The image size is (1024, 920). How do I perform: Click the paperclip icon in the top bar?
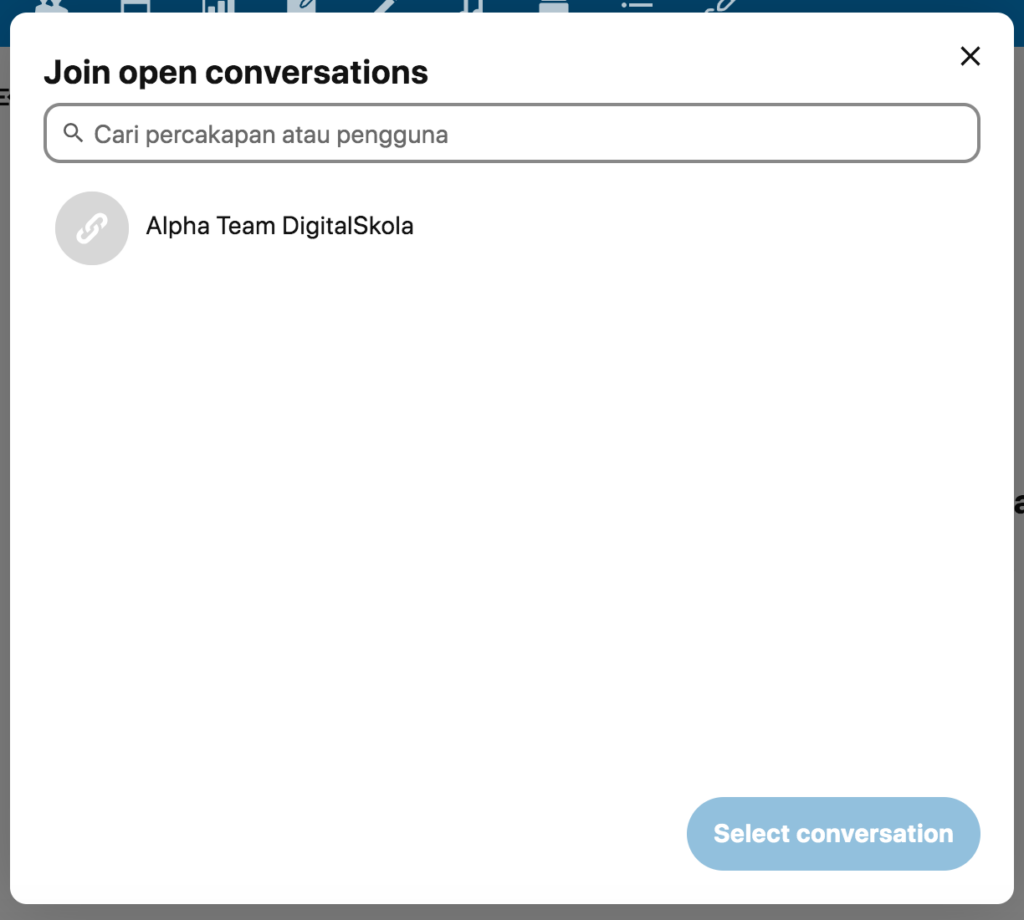click(719, 6)
